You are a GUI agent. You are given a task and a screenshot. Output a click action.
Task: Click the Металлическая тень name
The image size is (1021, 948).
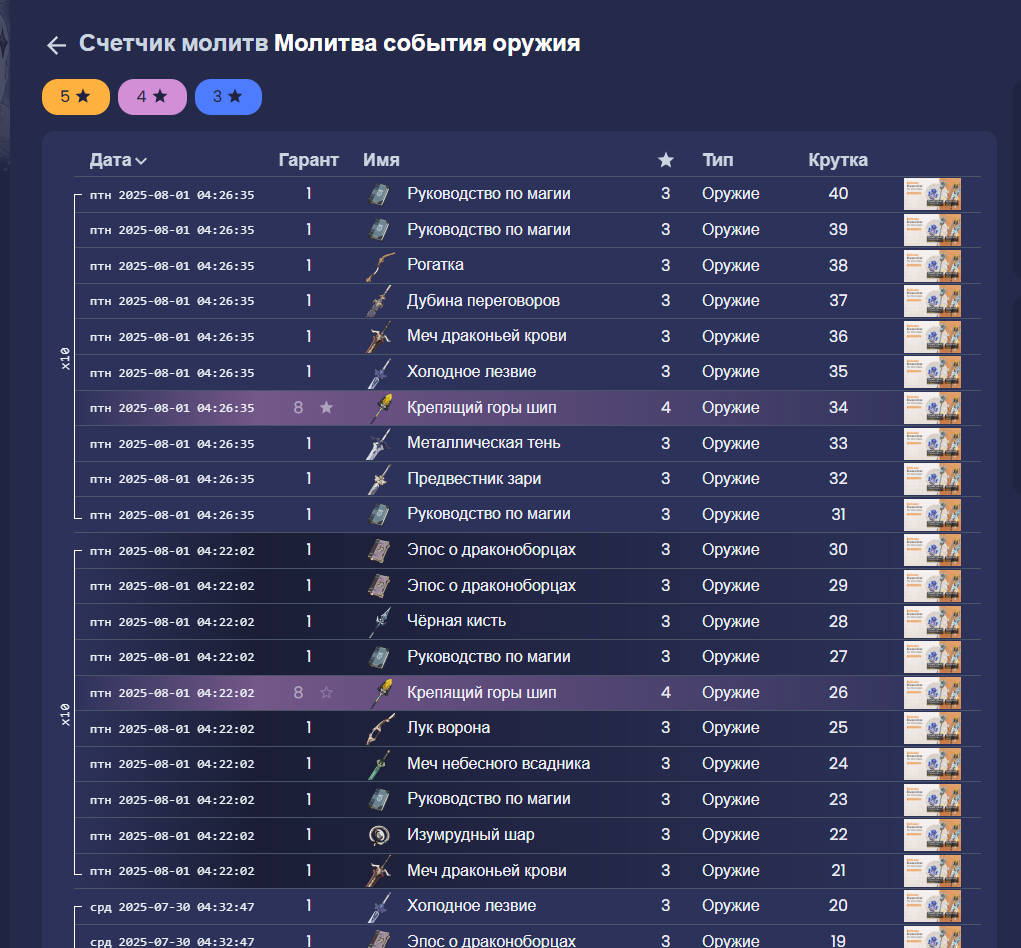tap(483, 443)
